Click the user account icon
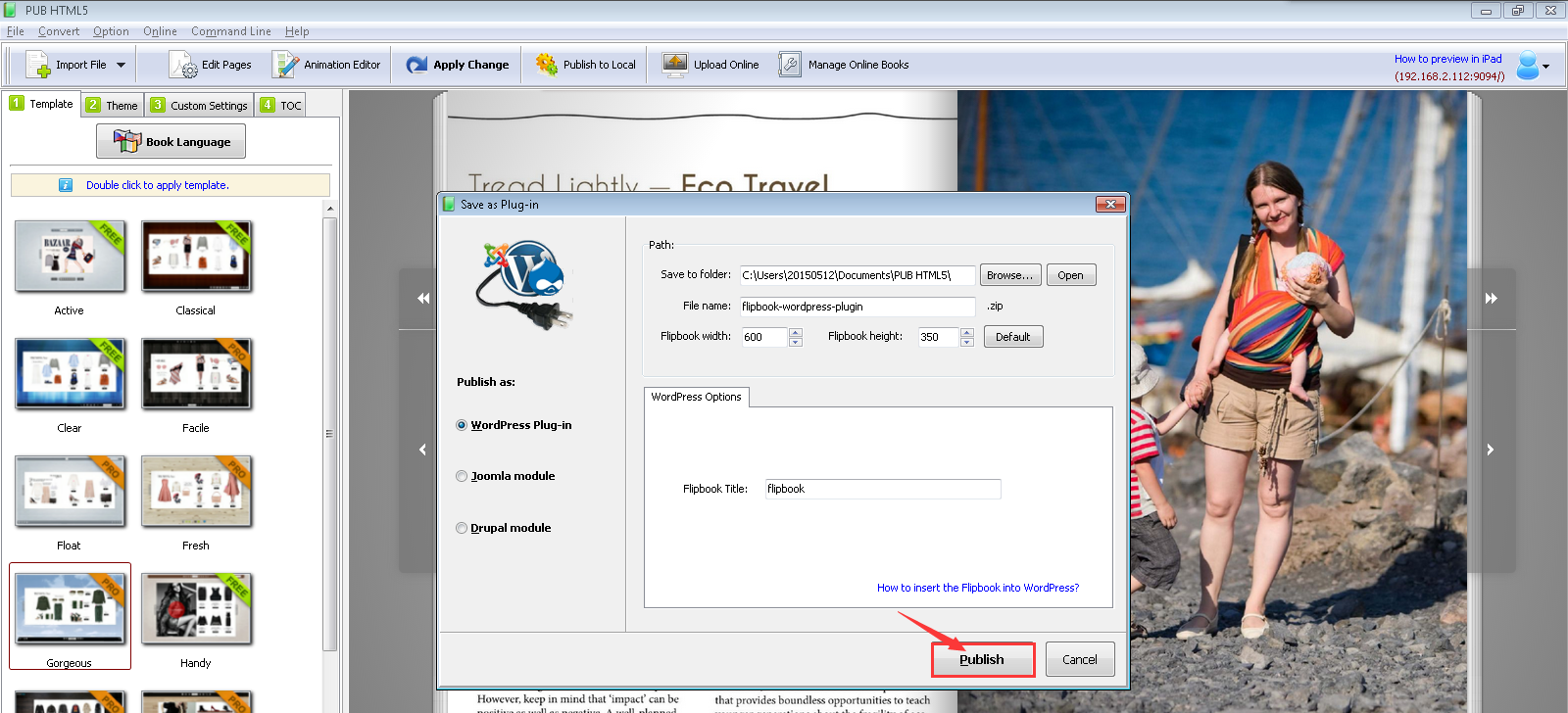Screen dimensions: 1568x713 1527,66
